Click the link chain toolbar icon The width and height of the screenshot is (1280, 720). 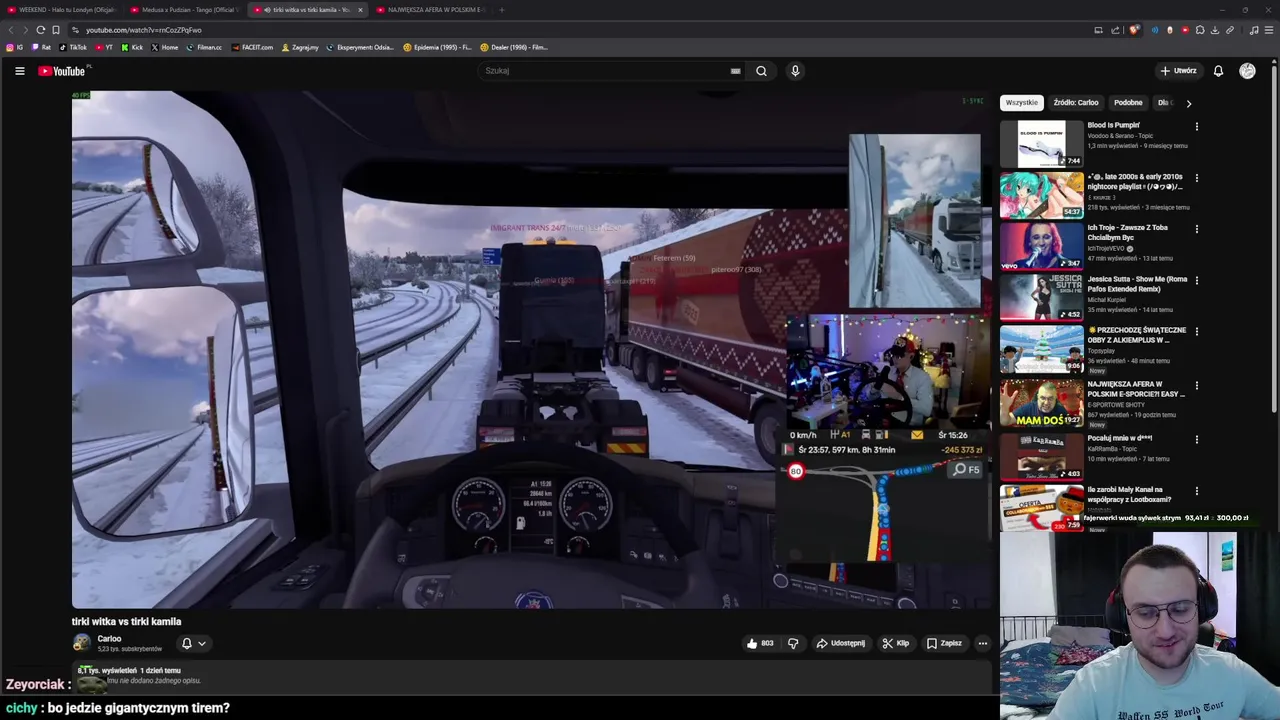click(x=1230, y=30)
